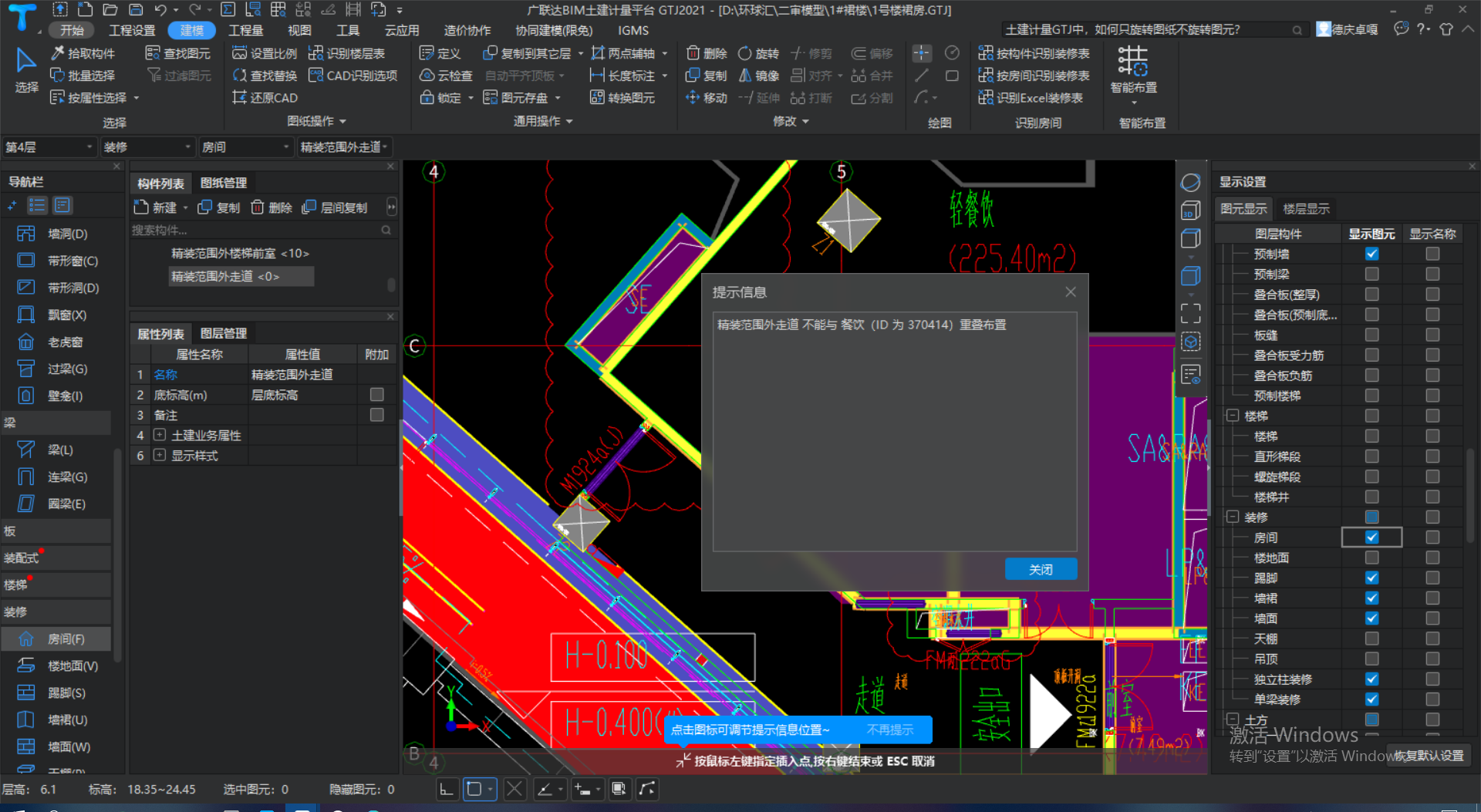Click the 底标高(m) value 层底标高
This screenshot has width=1481, height=812.
coord(302,395)
